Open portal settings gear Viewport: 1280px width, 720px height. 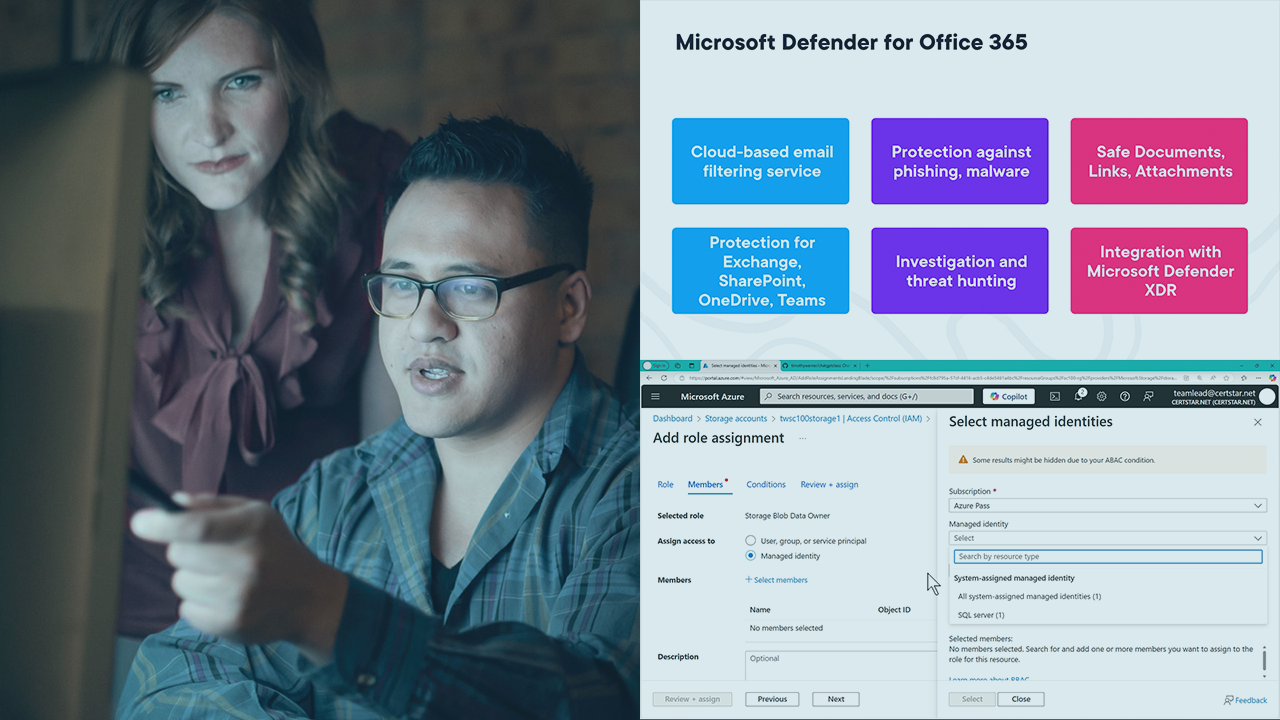1102,397
